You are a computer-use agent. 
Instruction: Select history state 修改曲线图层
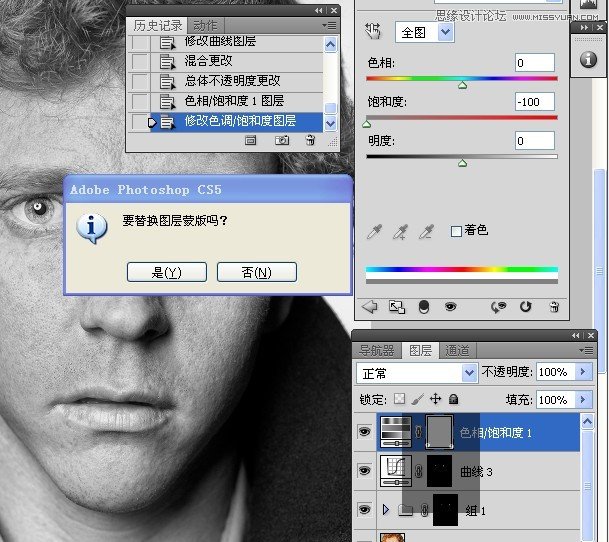coord(236,42)
